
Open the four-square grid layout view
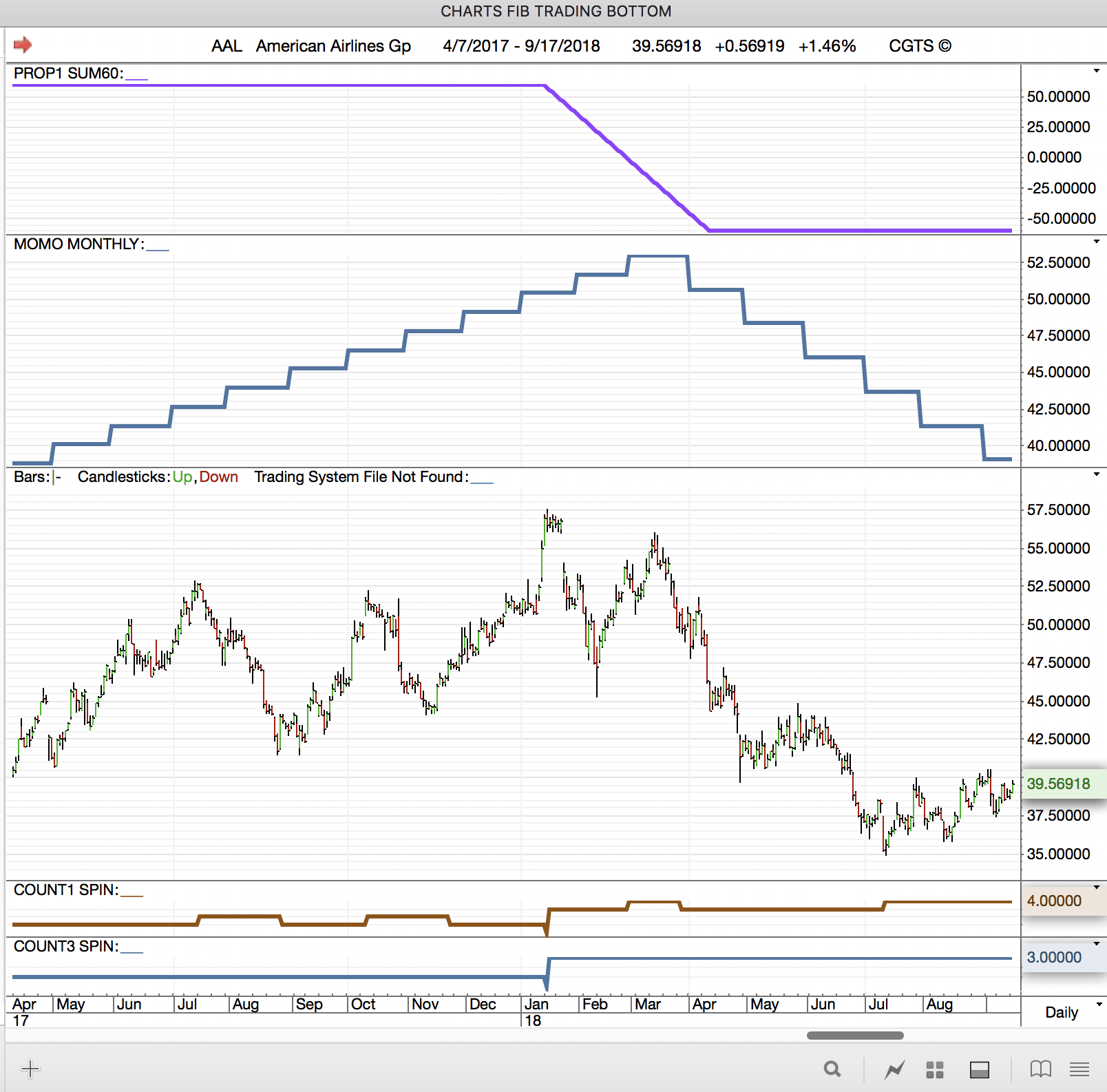934,1069
